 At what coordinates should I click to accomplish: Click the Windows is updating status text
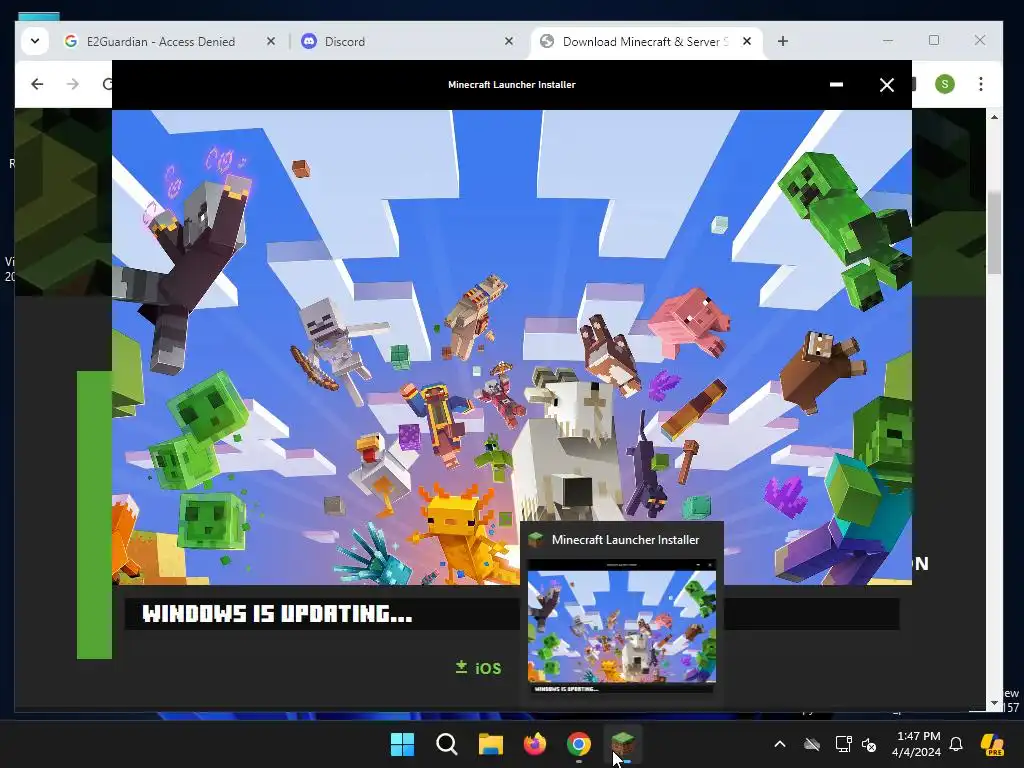[278, 614]
